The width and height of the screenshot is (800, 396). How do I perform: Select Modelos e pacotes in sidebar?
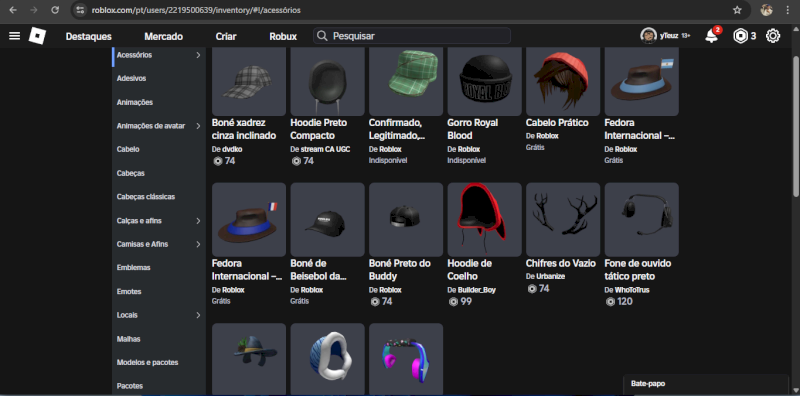point(147,362)
